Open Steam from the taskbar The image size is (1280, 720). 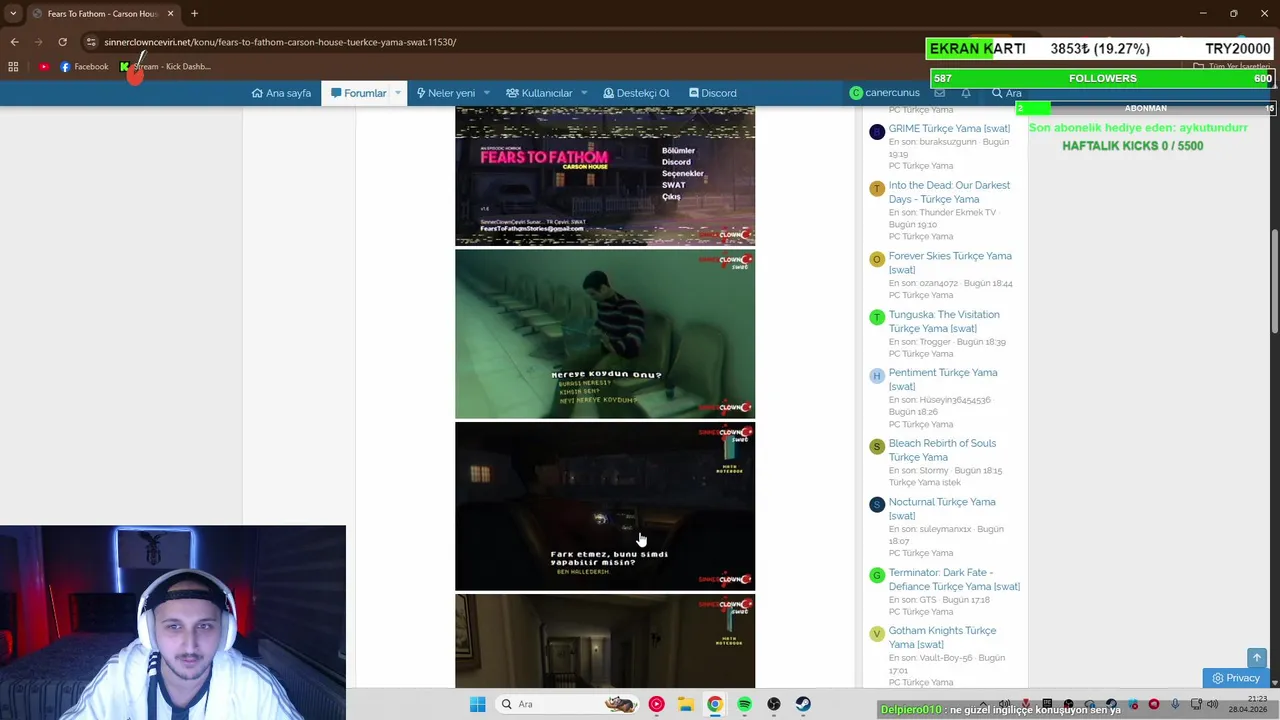[x=803, y=704]
